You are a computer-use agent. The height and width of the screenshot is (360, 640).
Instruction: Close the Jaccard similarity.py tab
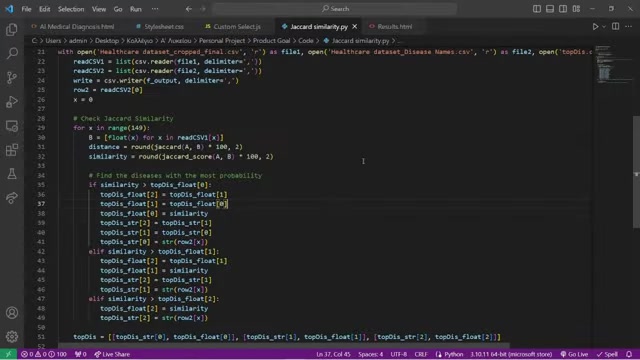pyautogui.click(x=355, y=27)
